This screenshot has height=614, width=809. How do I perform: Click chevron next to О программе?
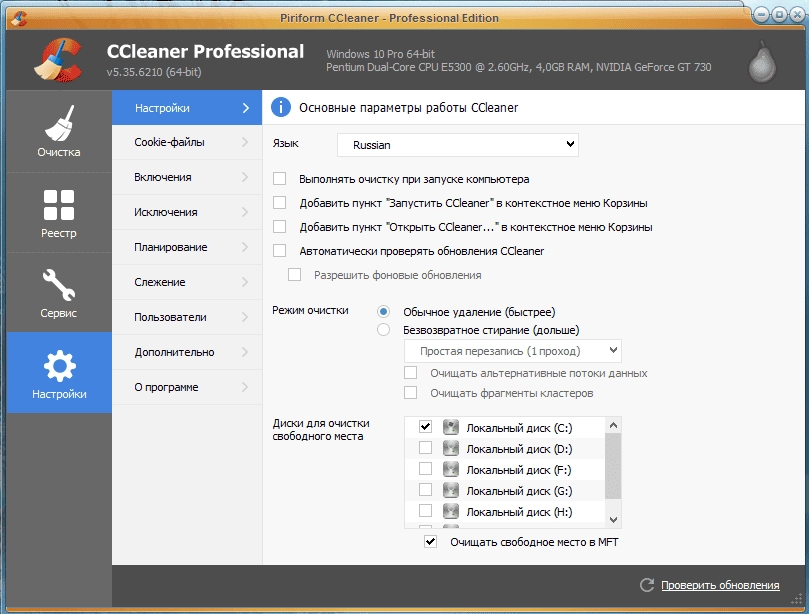[x=245, y=387]
